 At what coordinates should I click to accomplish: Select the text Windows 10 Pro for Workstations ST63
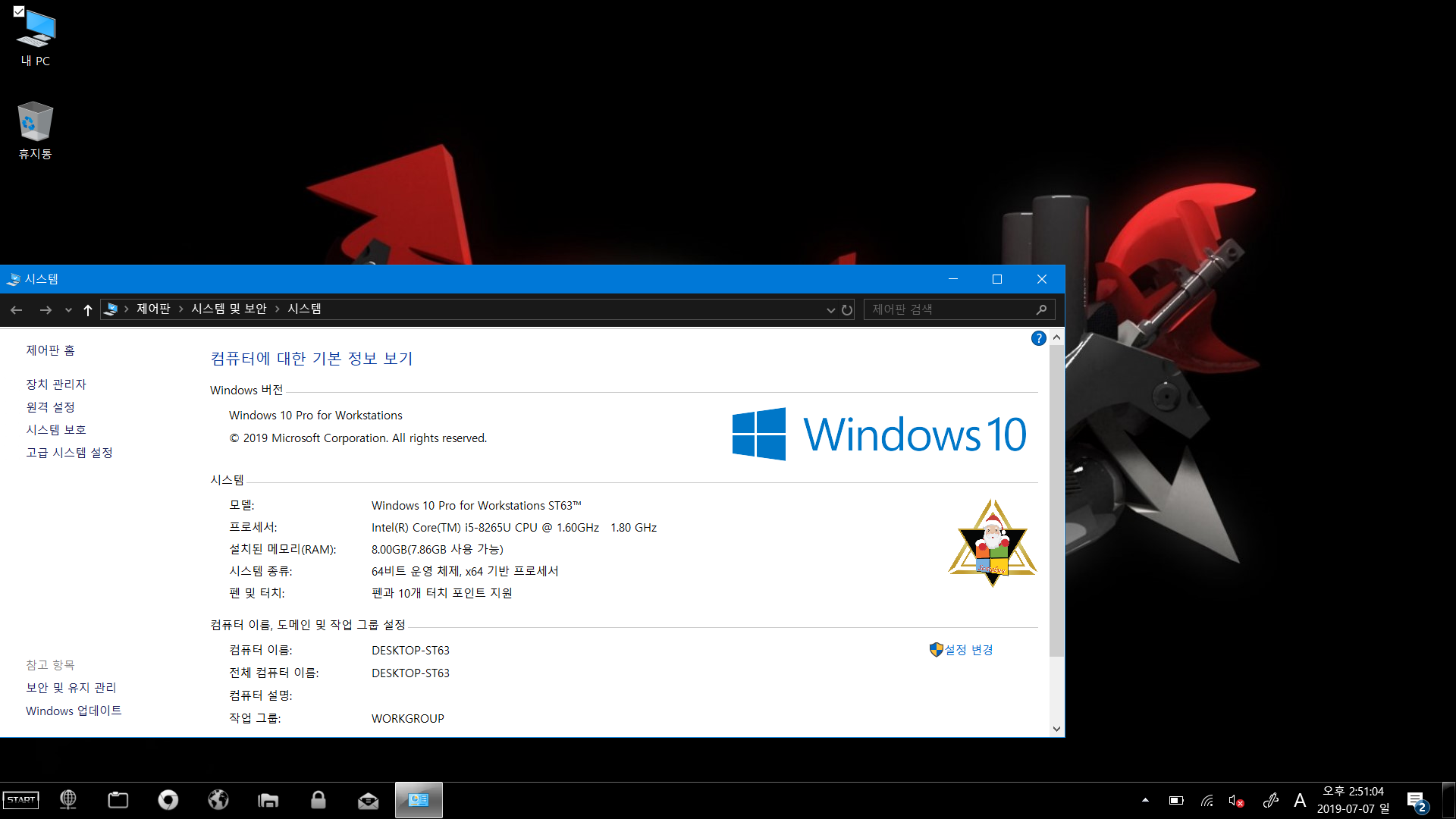pos(476,505)
